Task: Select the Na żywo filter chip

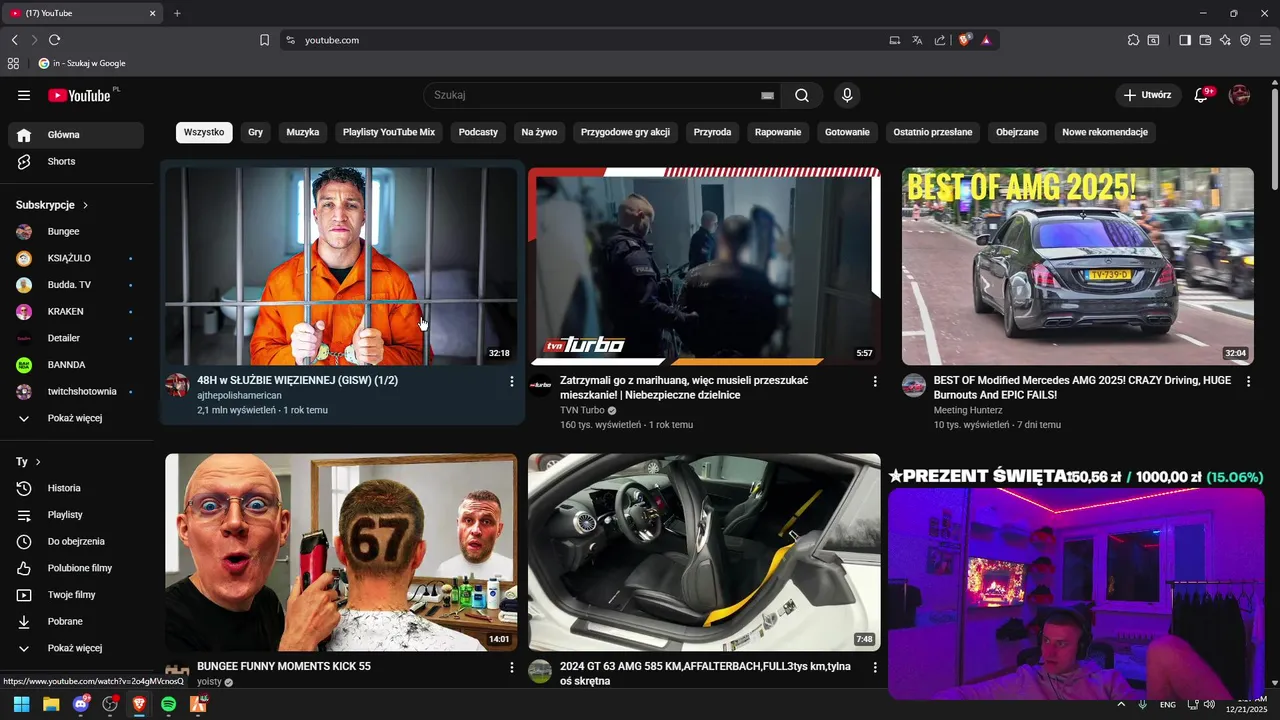Action: pyautogui.click(x=539, y=132)
